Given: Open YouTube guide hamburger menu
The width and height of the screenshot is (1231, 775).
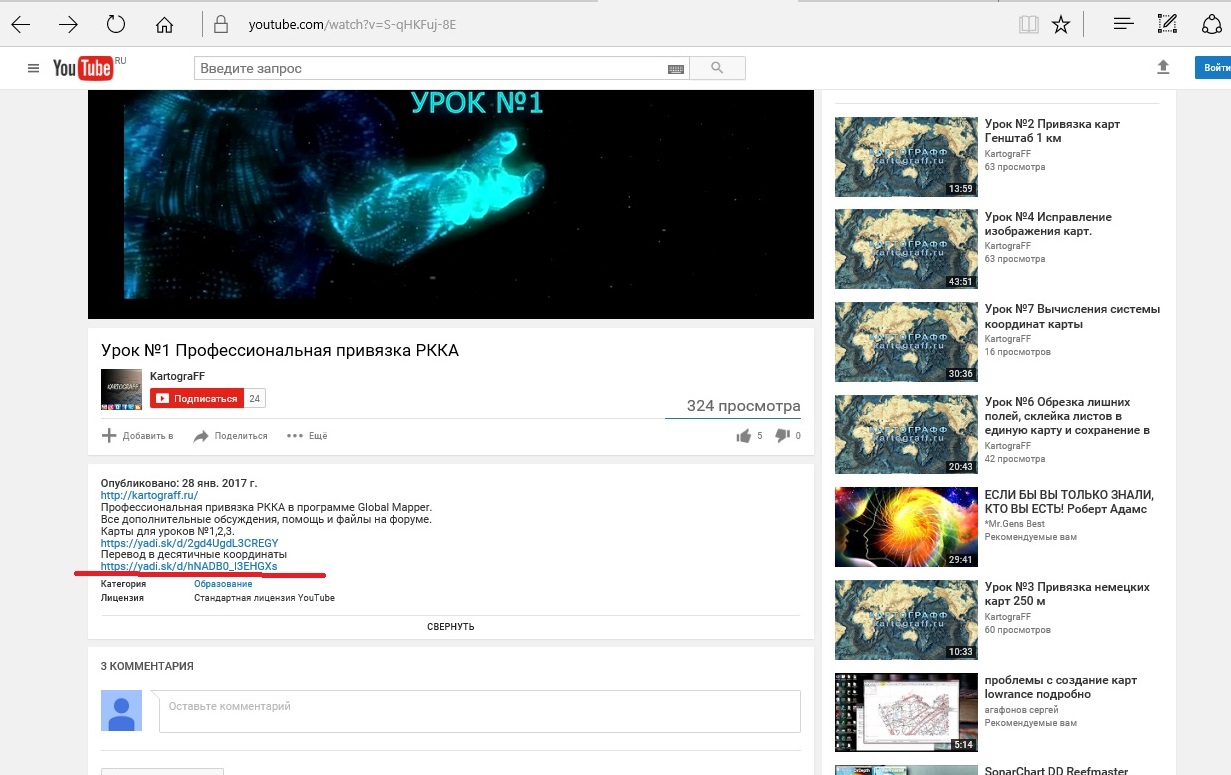Looking at the screenshot, I should click(x=33, y=68).
